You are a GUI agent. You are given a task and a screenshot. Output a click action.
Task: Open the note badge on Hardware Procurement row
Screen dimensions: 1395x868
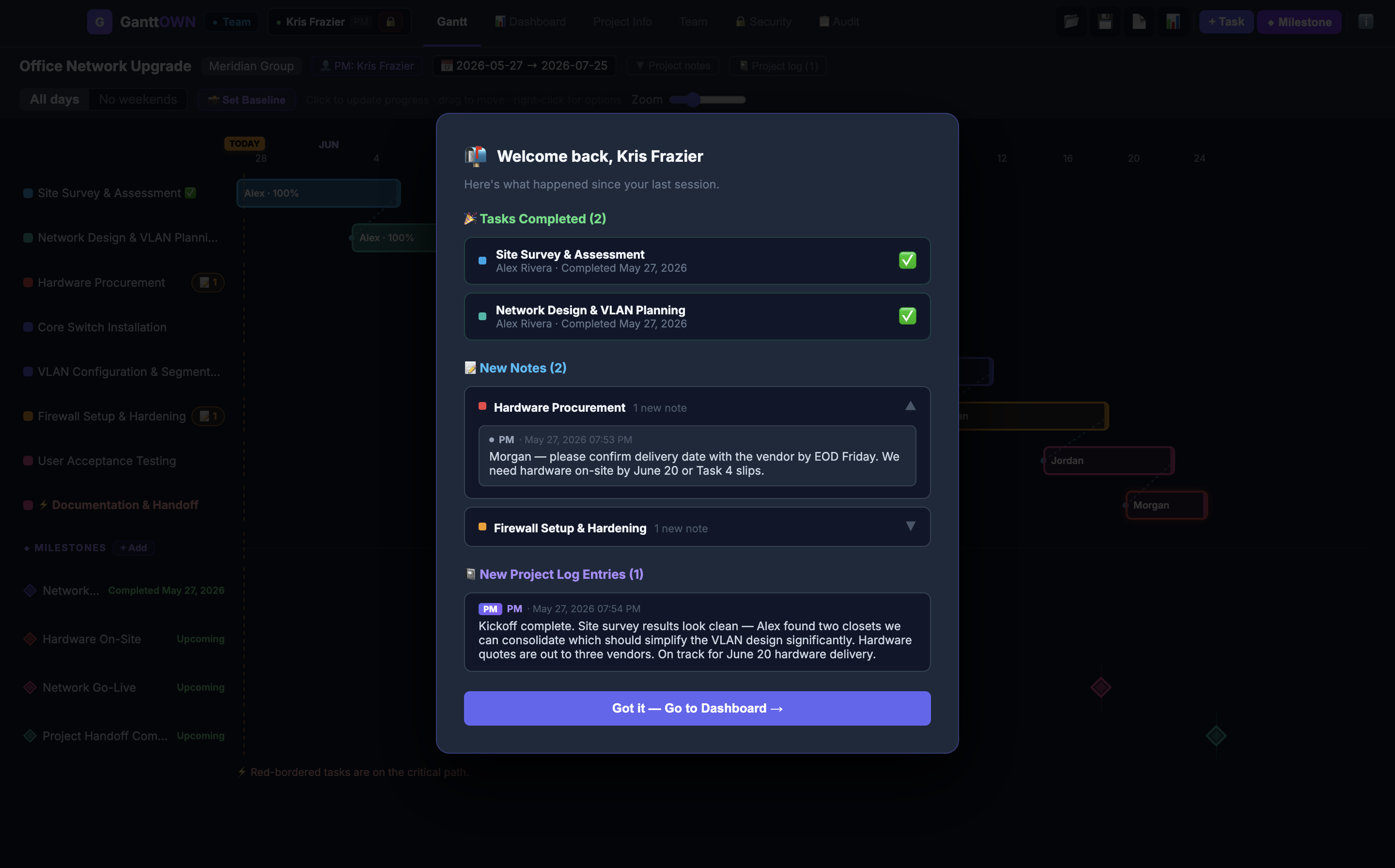tap(208, 282)
